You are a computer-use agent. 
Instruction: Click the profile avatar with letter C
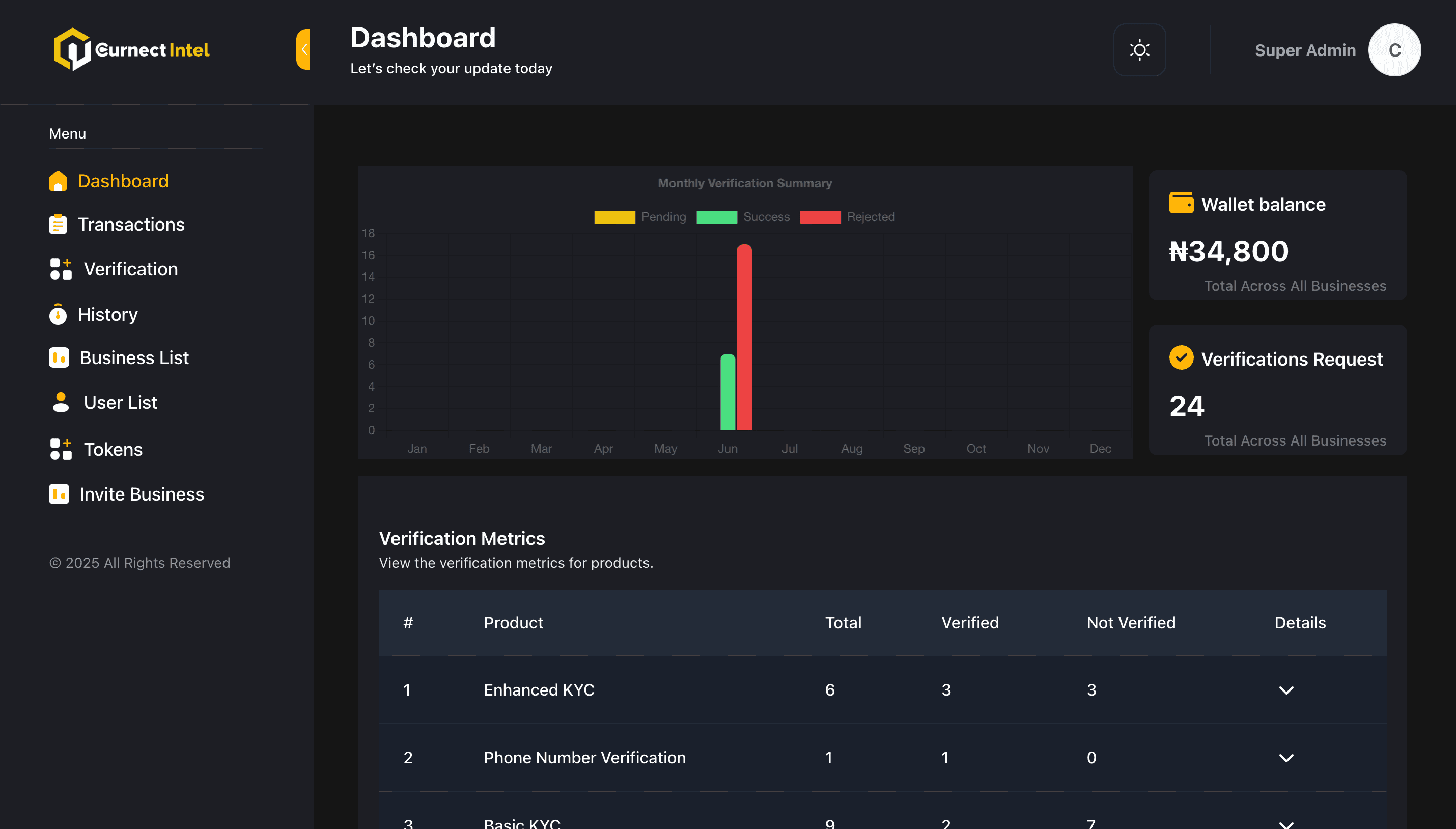[1394, 50]
